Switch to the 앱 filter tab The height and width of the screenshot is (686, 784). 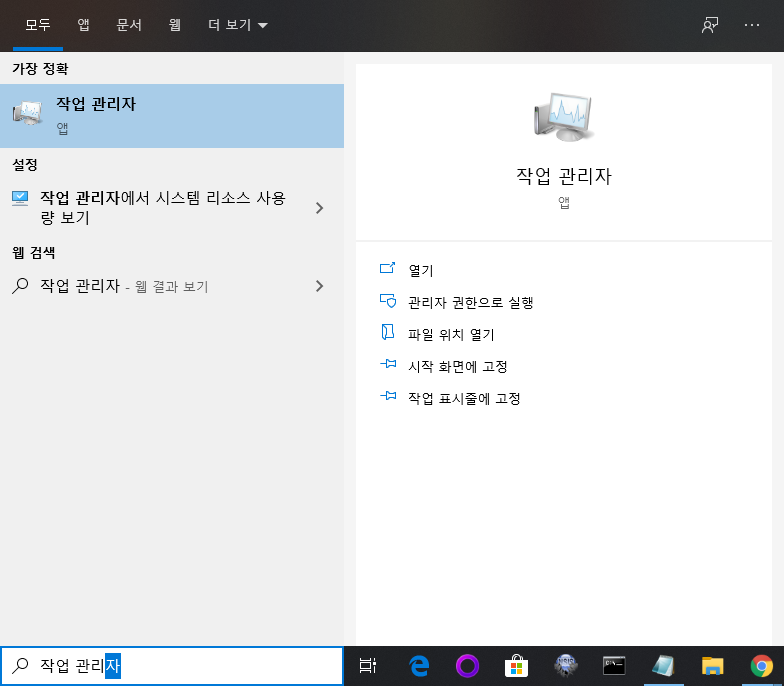click(83, 24)
